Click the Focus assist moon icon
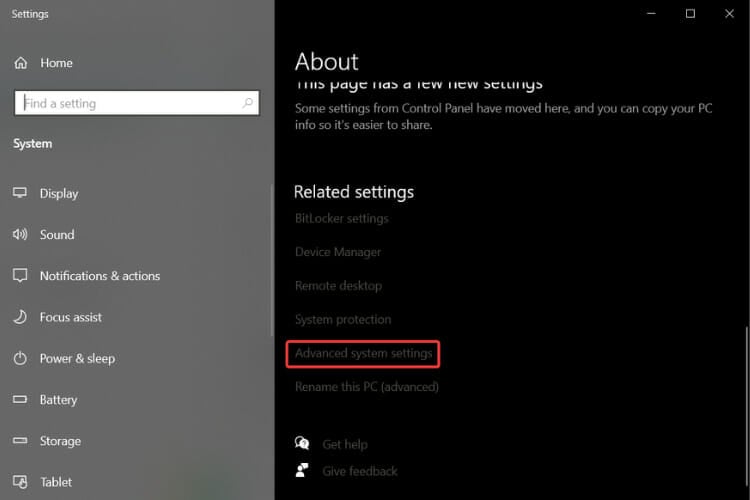This screenshot has width=750, height=500. (x=20, y=317)
